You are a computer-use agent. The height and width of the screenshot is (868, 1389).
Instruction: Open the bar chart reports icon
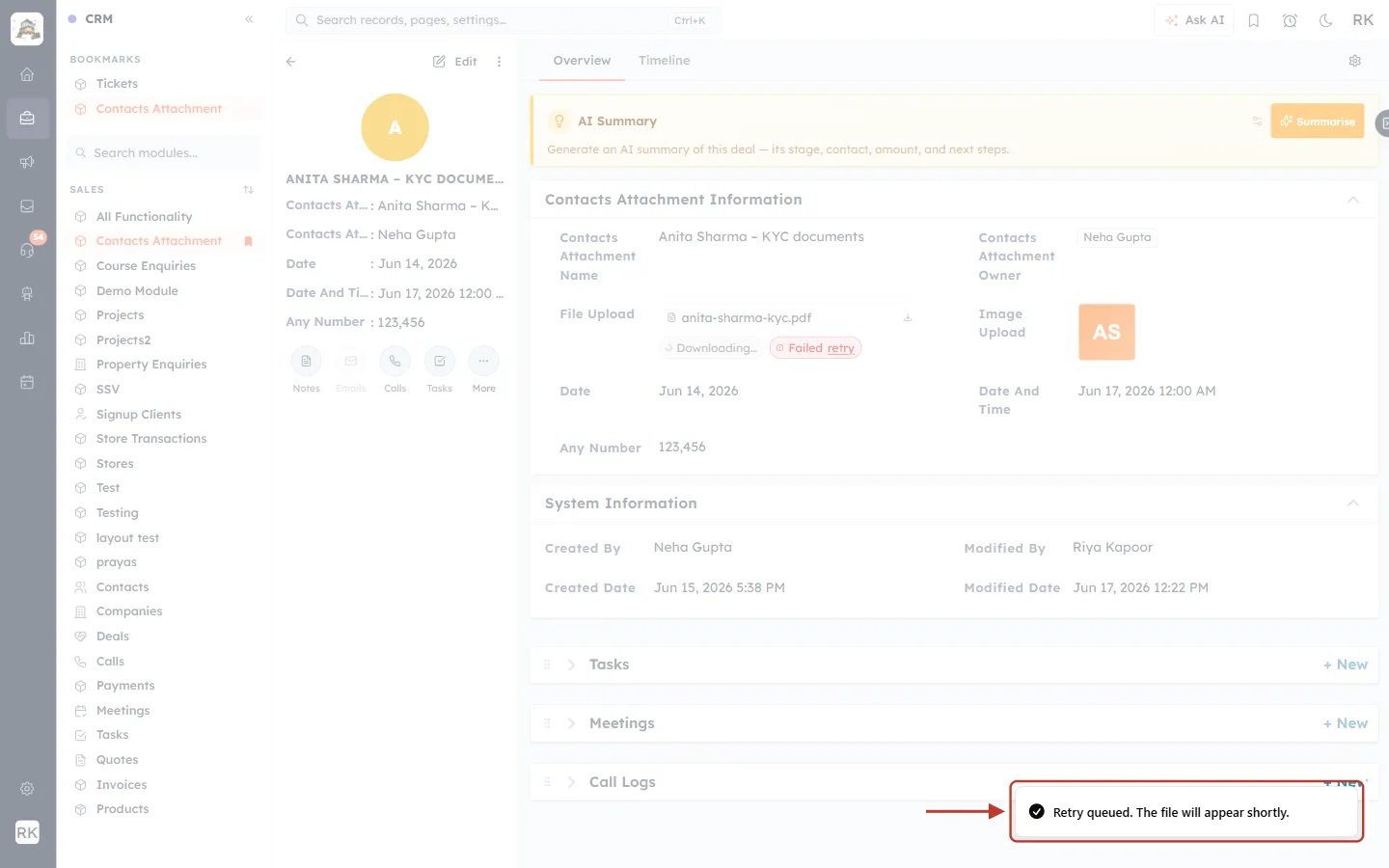tap(27, 339)
